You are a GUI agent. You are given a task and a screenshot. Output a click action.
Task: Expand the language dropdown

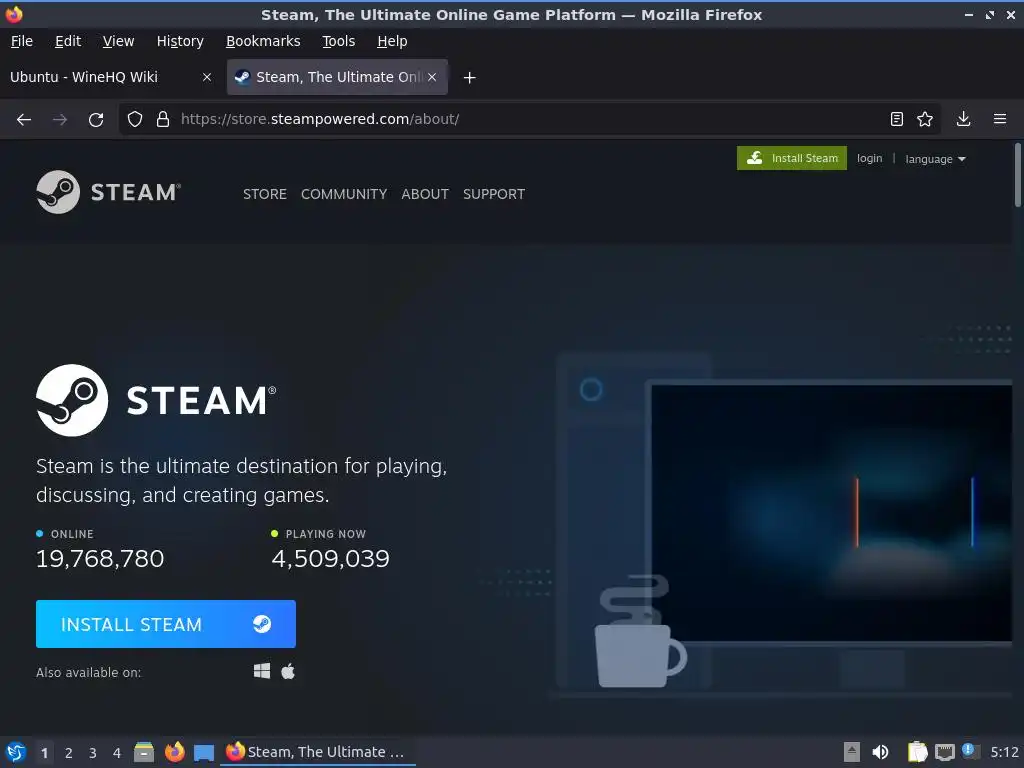[935, 159]
